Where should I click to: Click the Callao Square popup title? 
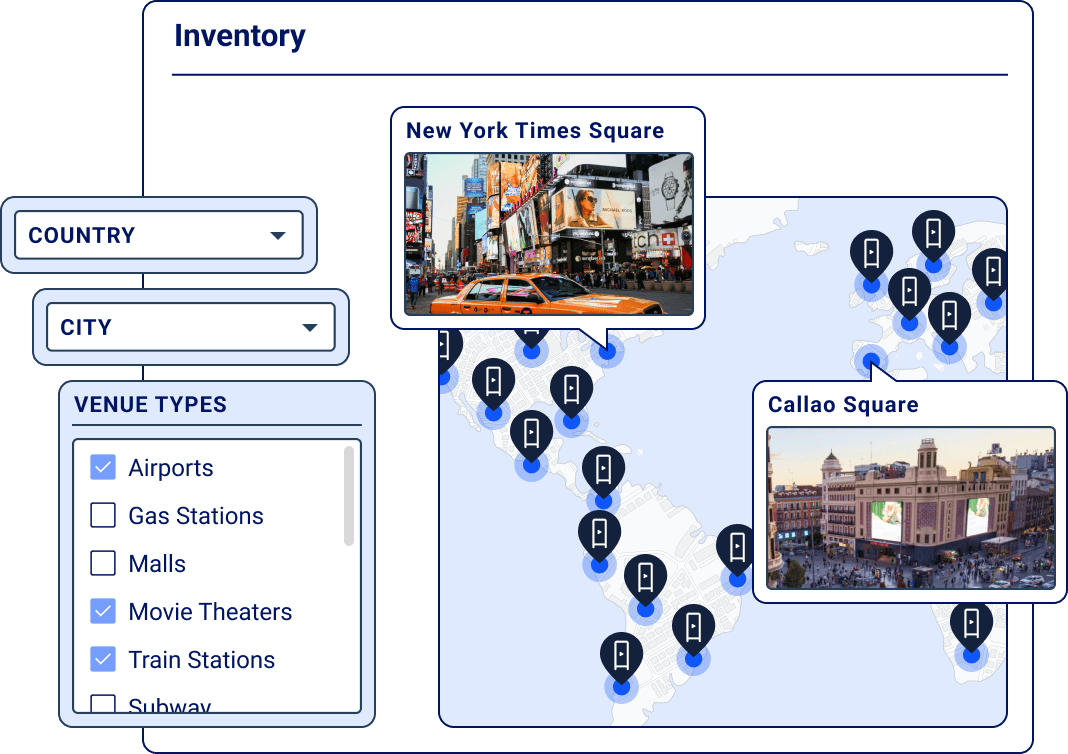pos(843,405)
